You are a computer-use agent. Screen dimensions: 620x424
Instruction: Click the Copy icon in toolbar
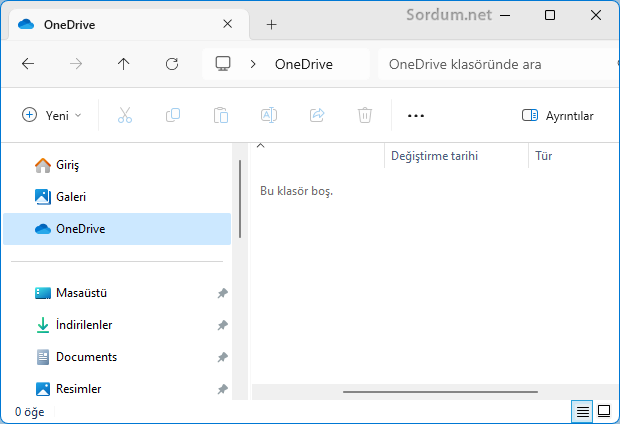click(173, 115)
